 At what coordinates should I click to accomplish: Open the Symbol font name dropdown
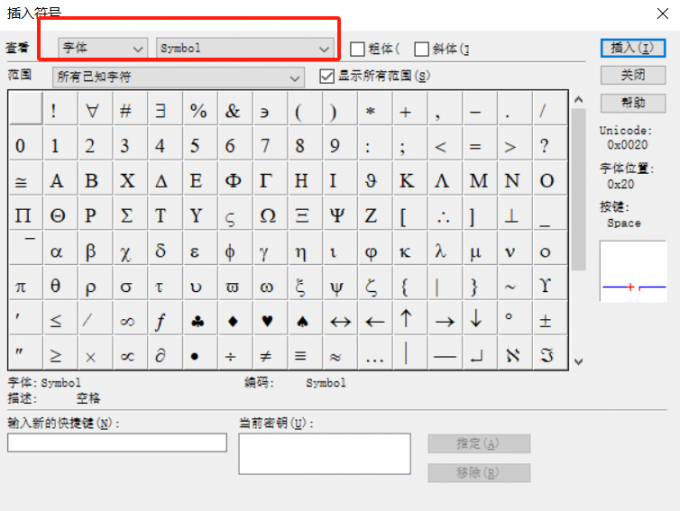[245, 48]
